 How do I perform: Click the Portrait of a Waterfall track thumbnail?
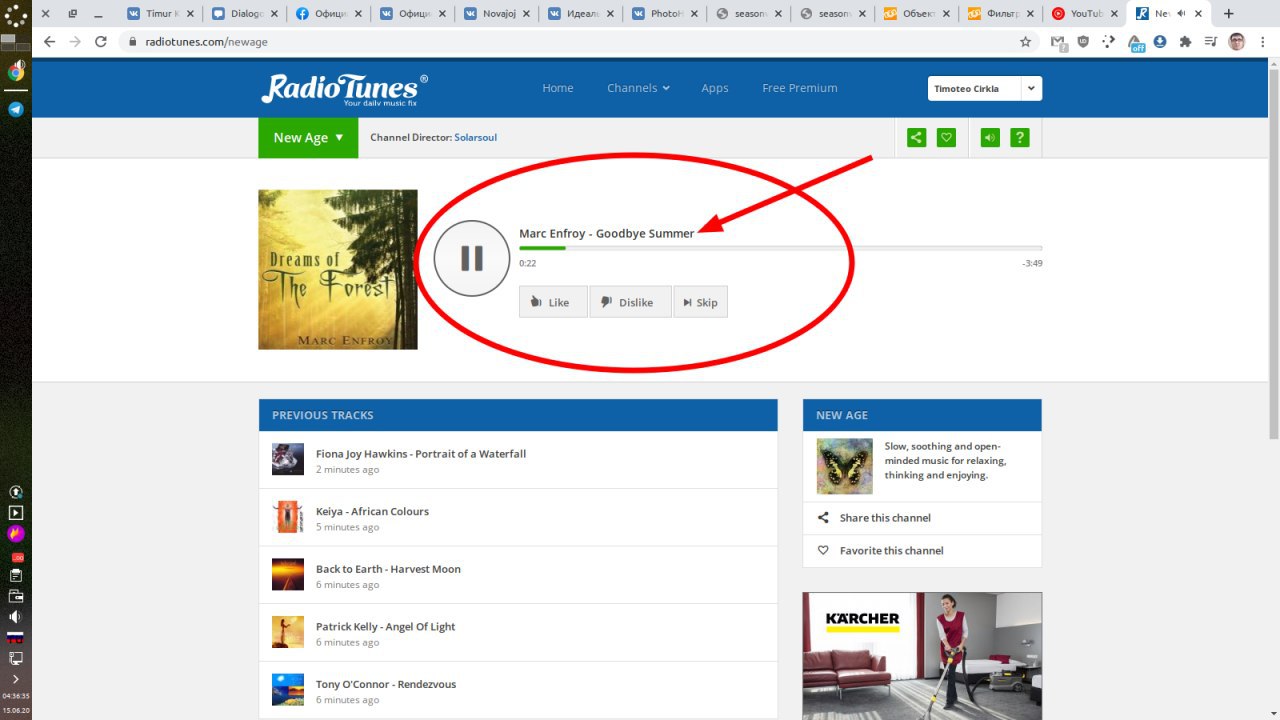288,459
